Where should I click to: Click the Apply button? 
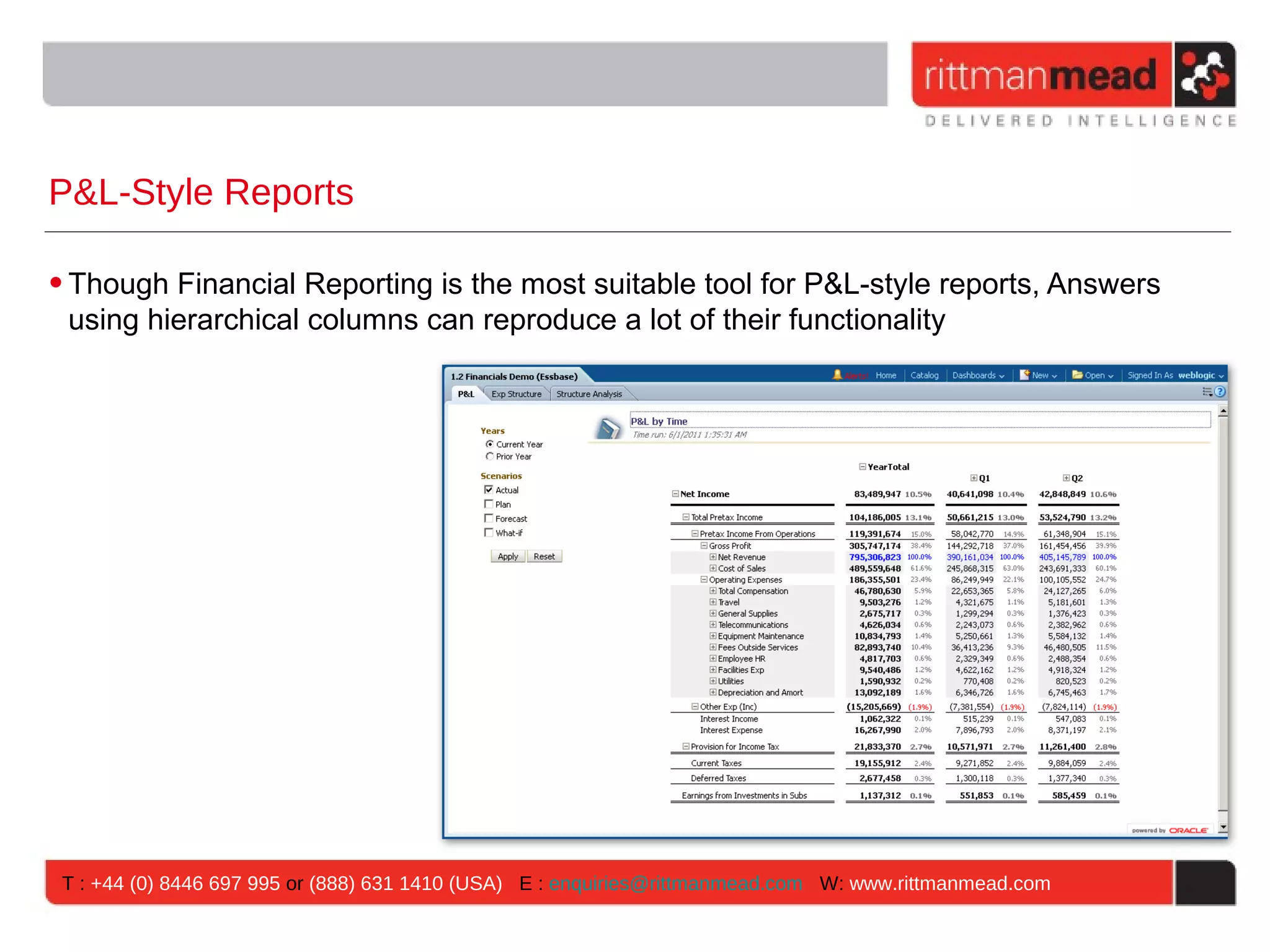click(508, 557)
